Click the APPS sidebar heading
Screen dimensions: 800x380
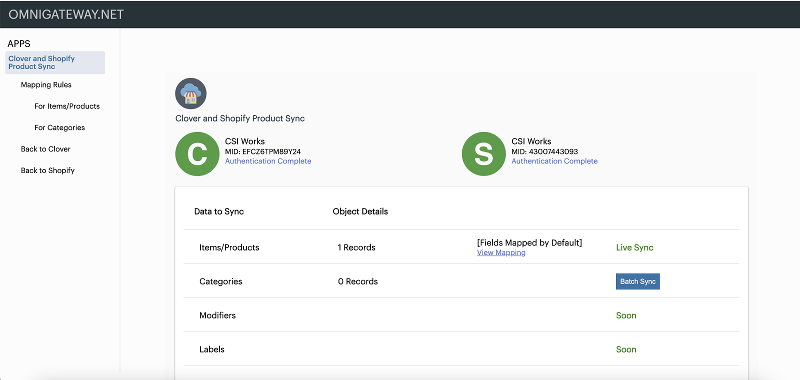[19, 44]
